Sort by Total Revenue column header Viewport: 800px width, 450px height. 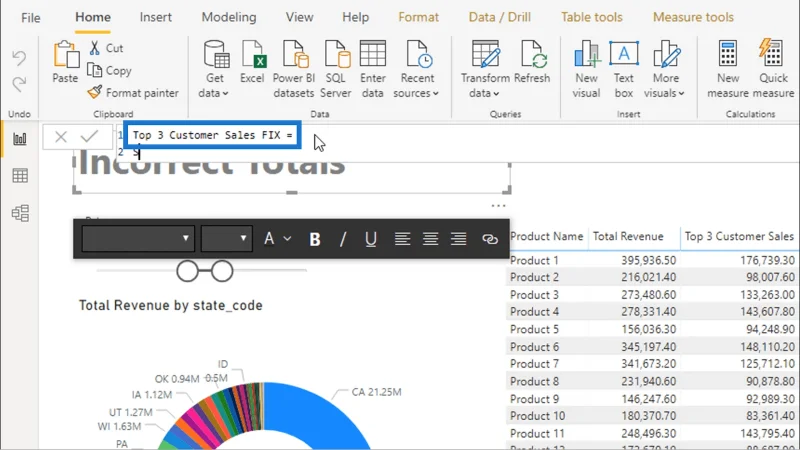[628, 236]
